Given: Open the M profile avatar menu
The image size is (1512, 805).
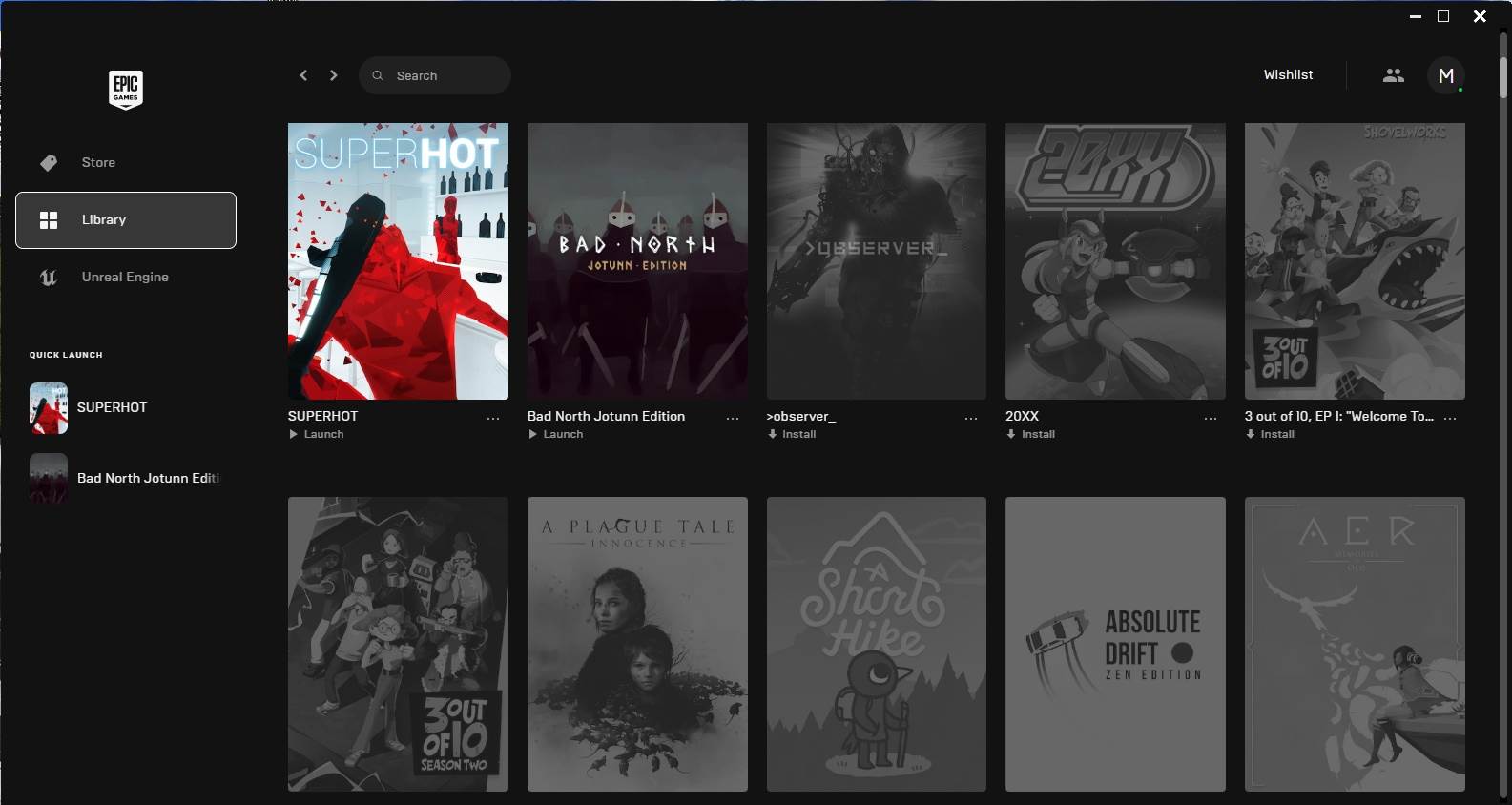Looking at the screenshot, I should 1445,75.
